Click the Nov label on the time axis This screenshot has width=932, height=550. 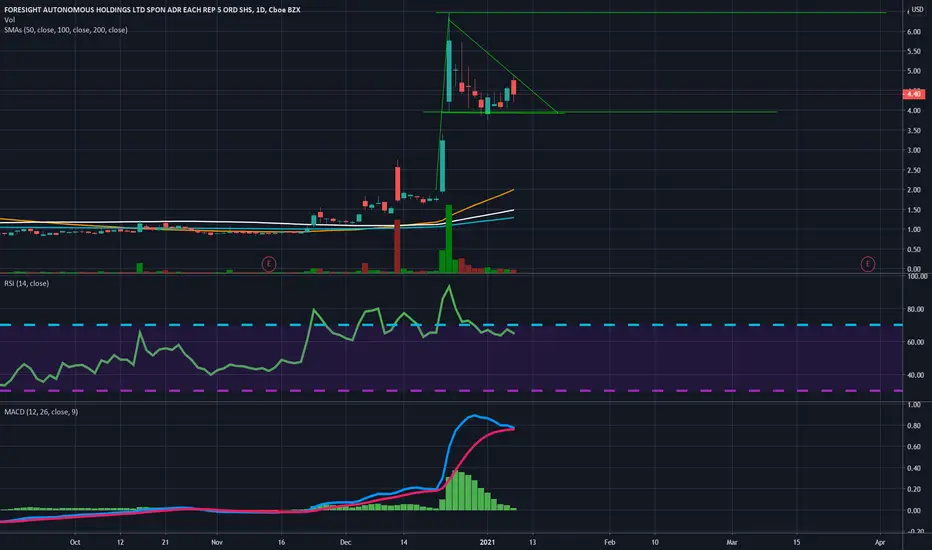(x=217, y=542)
